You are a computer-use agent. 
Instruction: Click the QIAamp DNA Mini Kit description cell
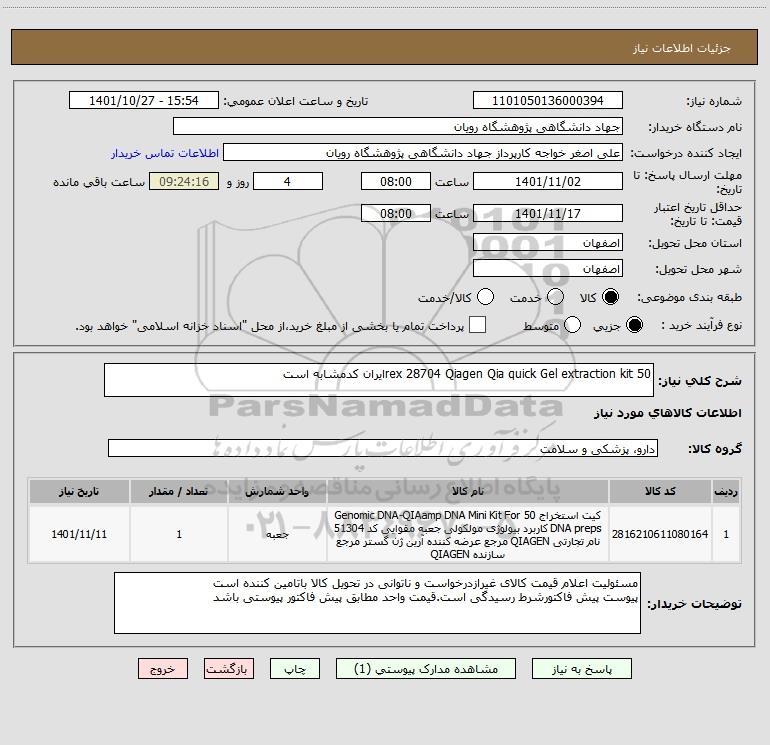click(468, 534)
